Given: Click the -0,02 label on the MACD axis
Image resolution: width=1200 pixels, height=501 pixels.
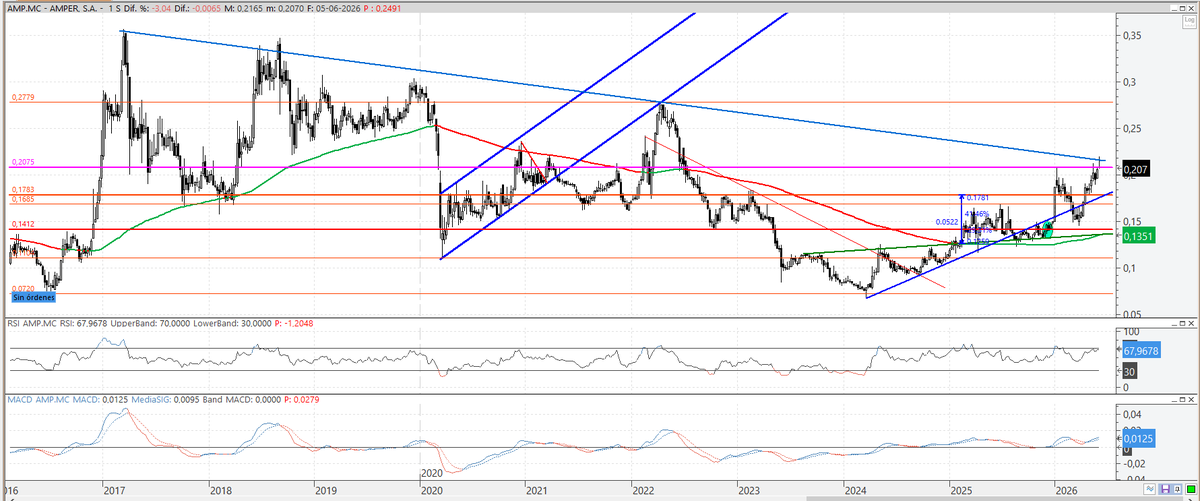Looking at the screenshot, I should point(1136,463).
